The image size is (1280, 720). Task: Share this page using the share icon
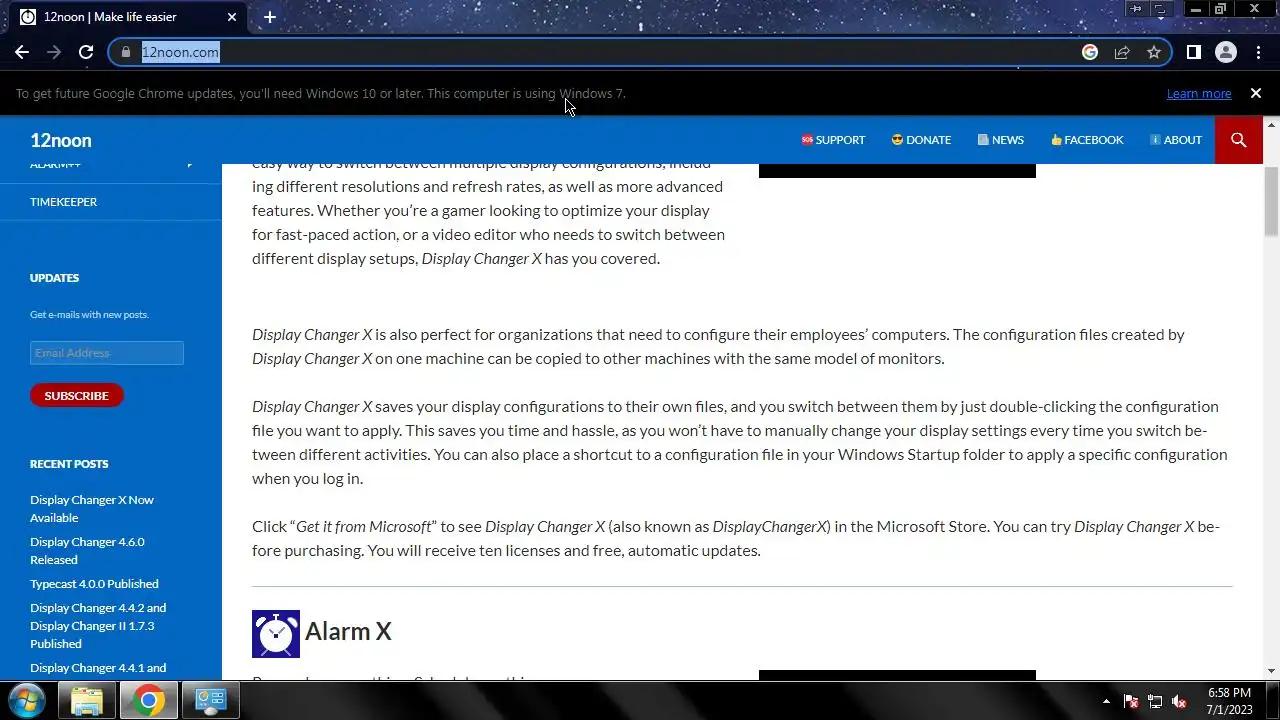tap(1122, 52)
